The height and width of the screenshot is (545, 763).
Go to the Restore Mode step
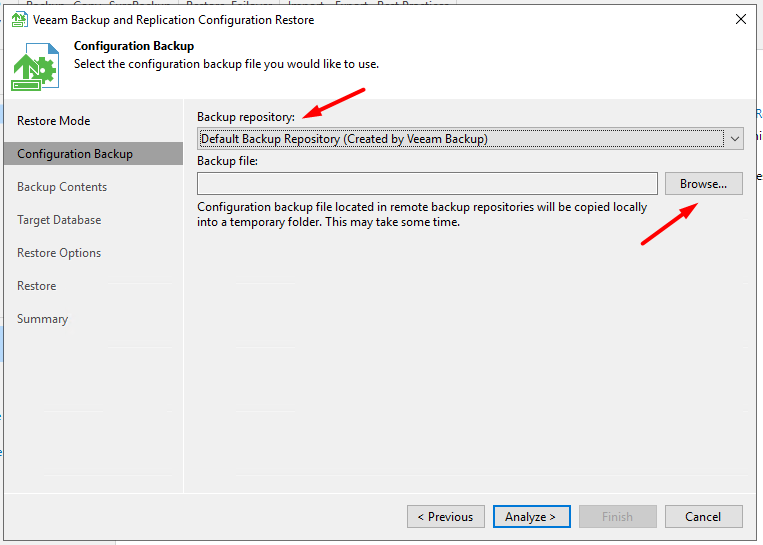click(54, 121)
